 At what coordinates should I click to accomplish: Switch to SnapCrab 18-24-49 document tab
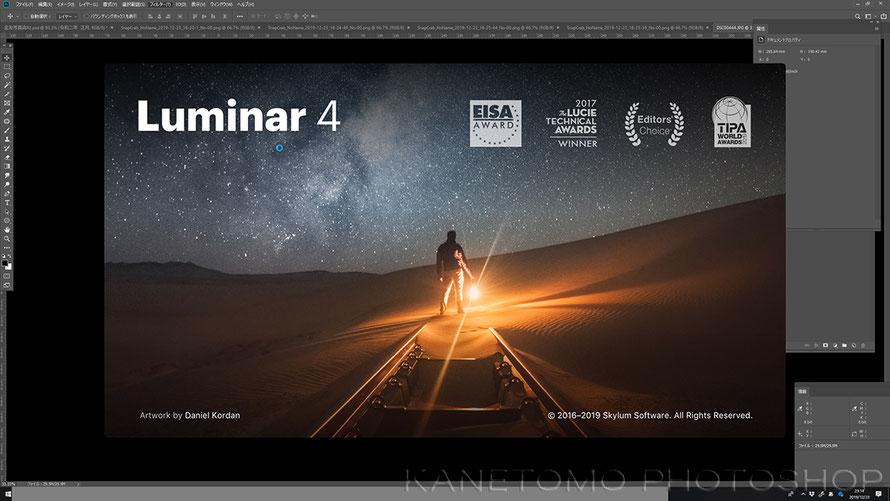click(x=336, y=27)
